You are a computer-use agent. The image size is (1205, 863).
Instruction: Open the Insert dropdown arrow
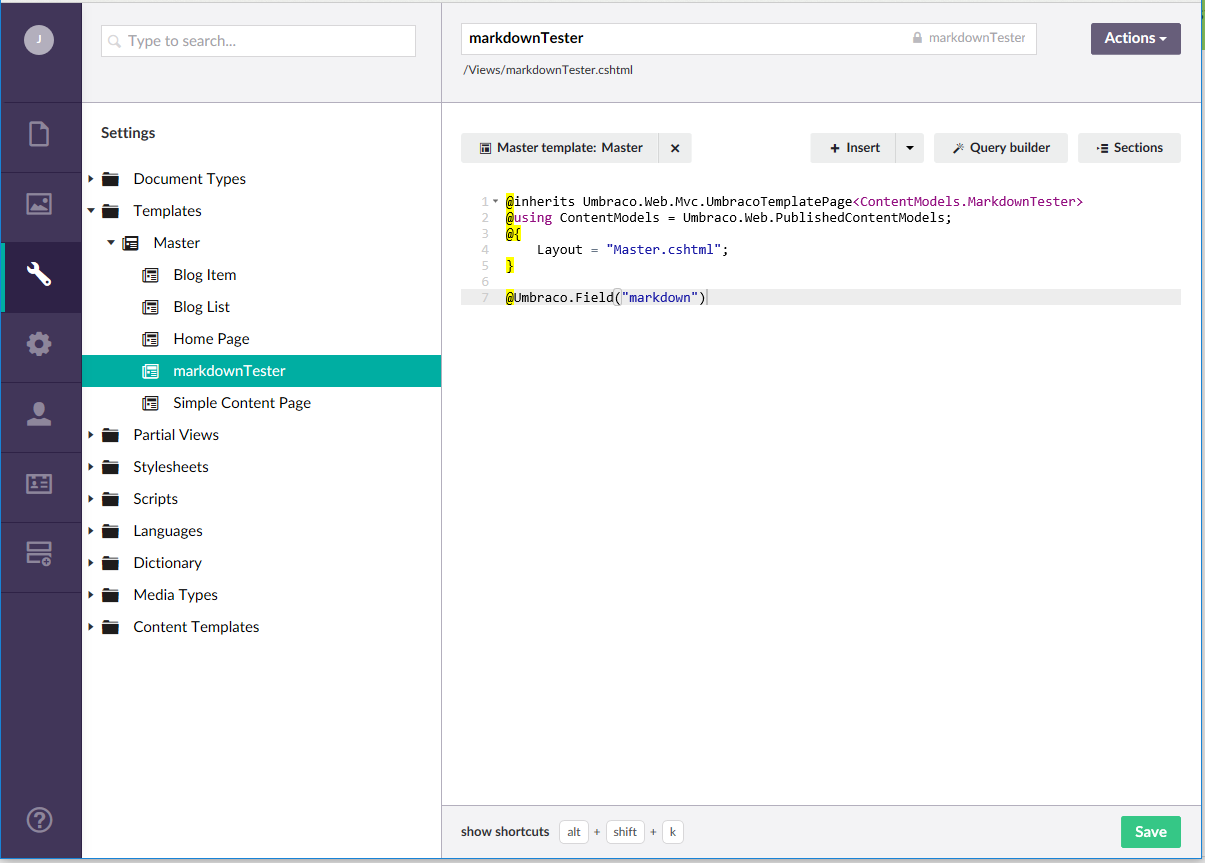909,148
